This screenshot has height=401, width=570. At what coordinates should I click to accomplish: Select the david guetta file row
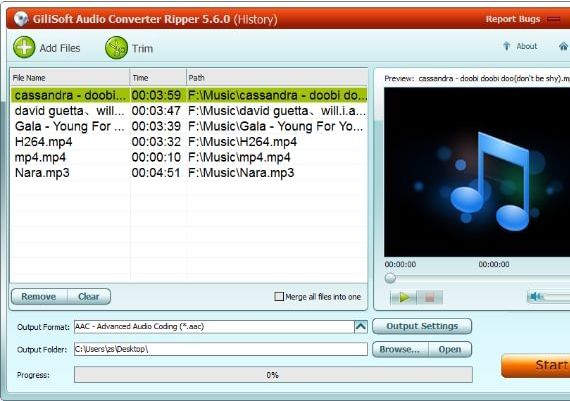point(189,111)
